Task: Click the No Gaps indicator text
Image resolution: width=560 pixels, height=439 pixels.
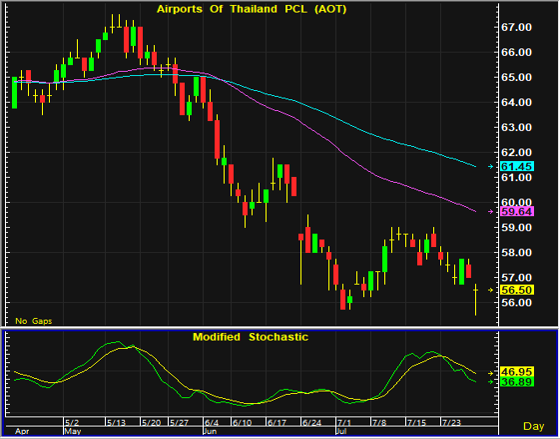Action: pos(34,321)
